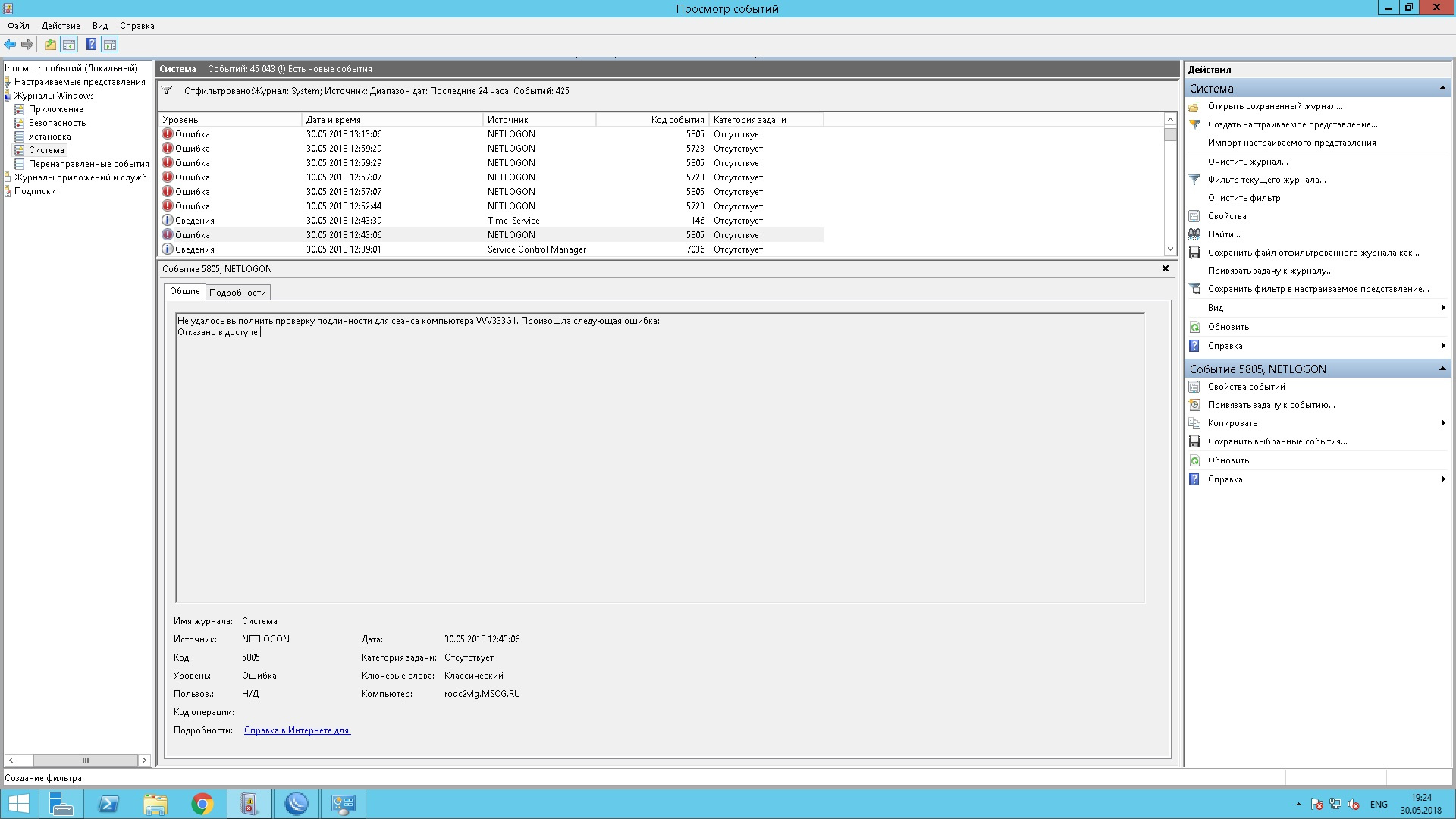Click the Save filter to custom view icon
Image resolution: width=1456 pixels, height=819 pixels.
(1194, 289)
